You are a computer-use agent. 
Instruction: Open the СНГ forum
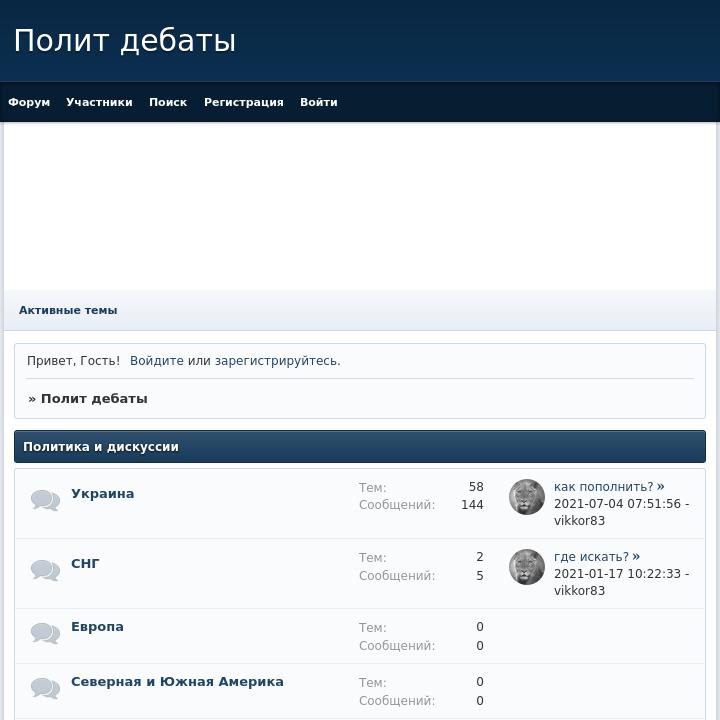click(x=85, y=563)
